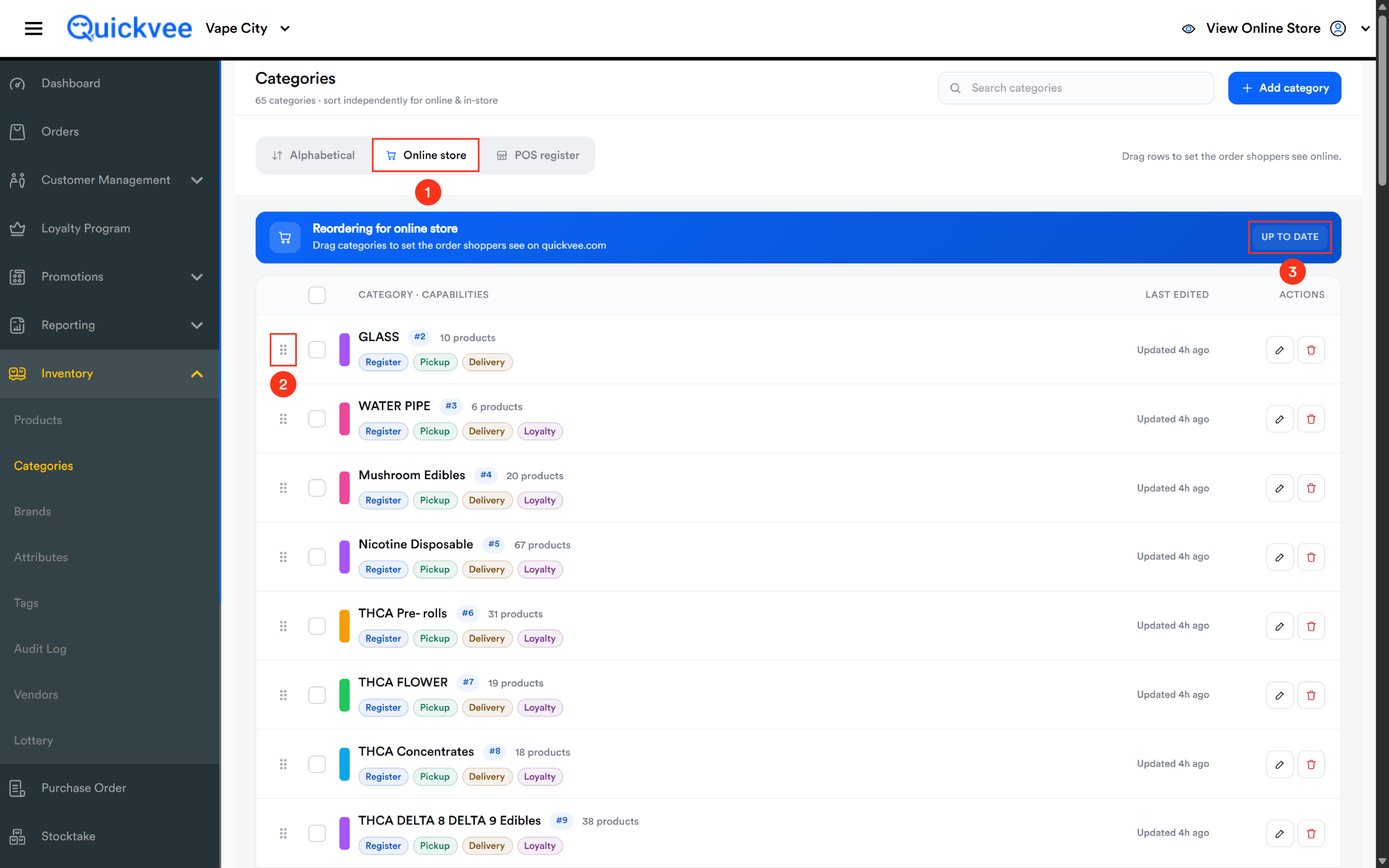Edit the WATER PIPE category
Viewport: 1389px width, 868px height.
click(1279, 419)
